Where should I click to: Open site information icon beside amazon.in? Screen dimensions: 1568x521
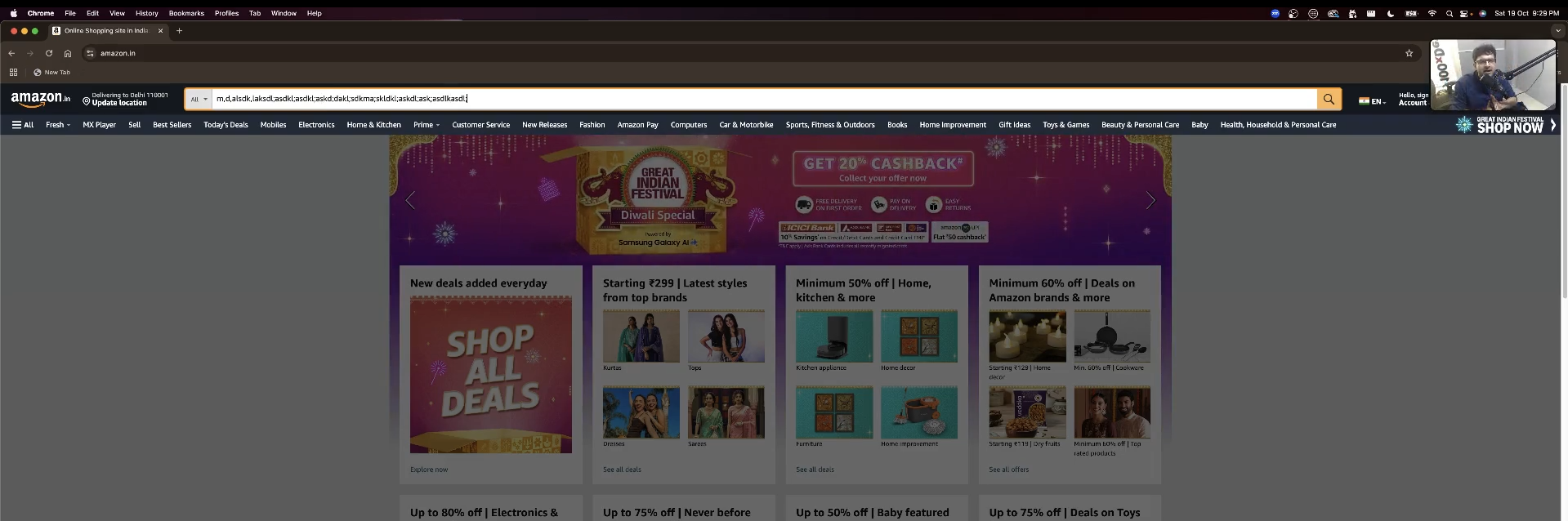pos(90,53)
